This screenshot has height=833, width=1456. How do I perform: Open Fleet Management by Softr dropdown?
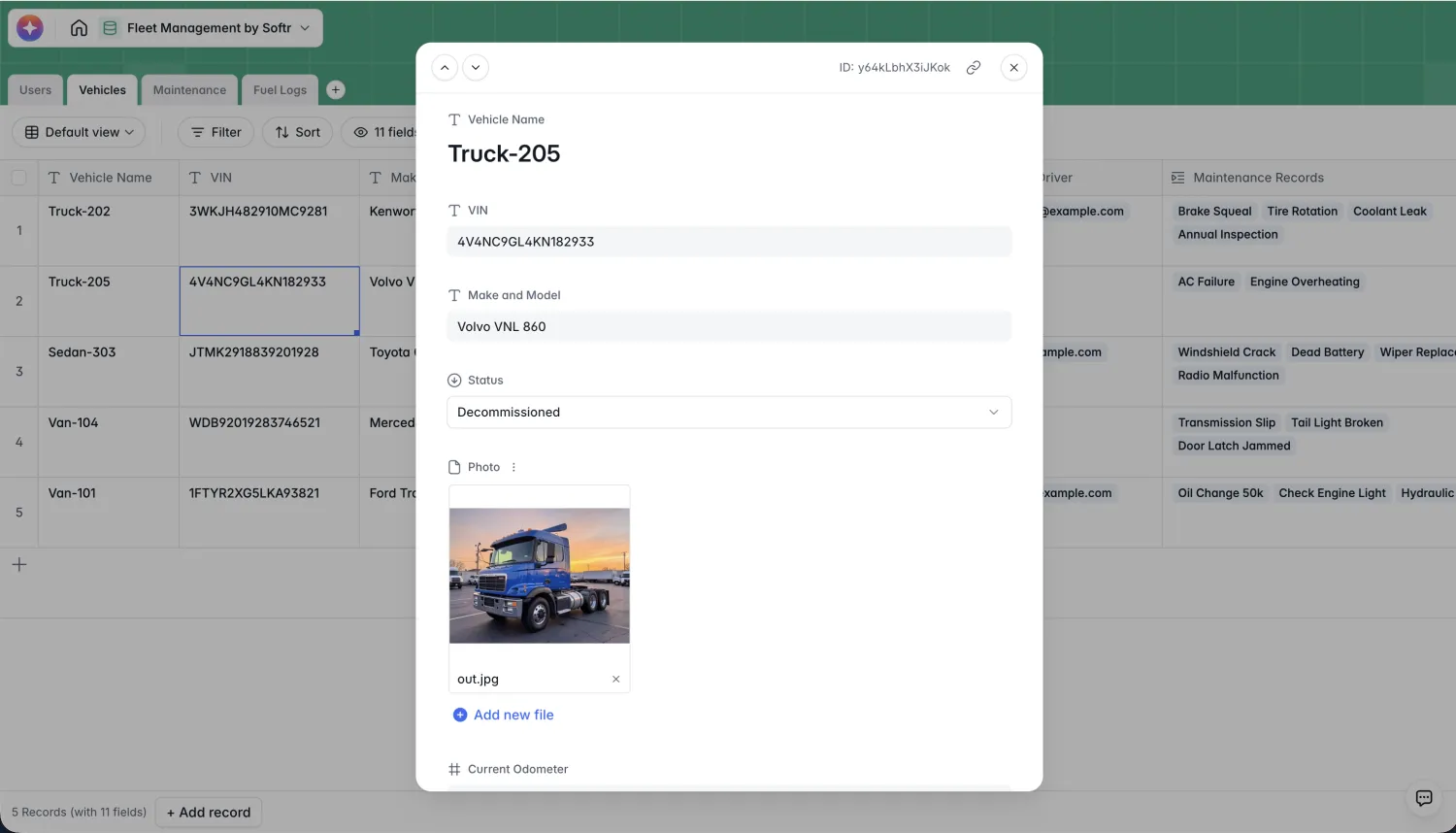pyautogui.click(x=207, y=28)
